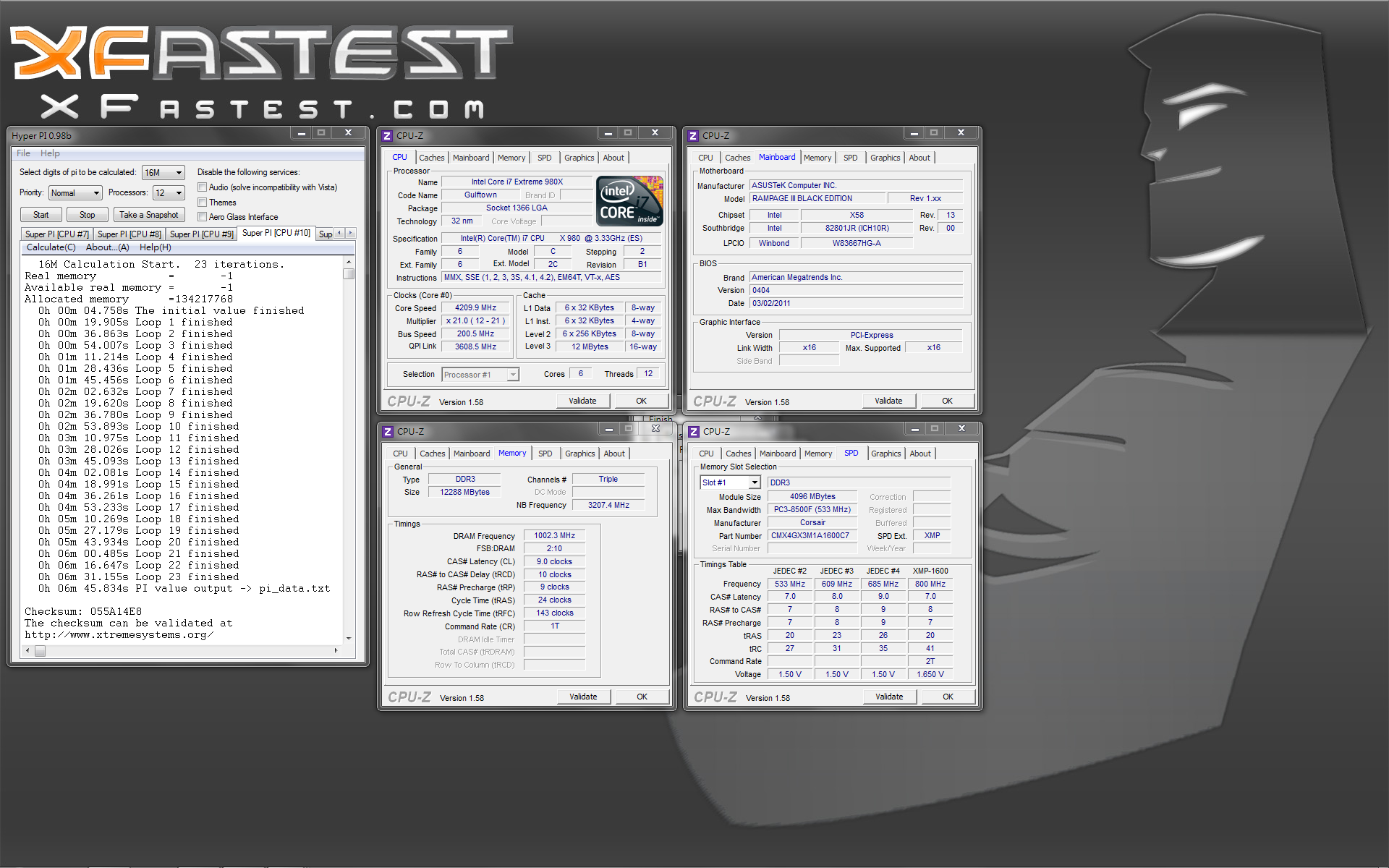The height and width of the screenshot is (868, 1389).
Task: Click OK in Mainboard window
Action: point(947,401)
